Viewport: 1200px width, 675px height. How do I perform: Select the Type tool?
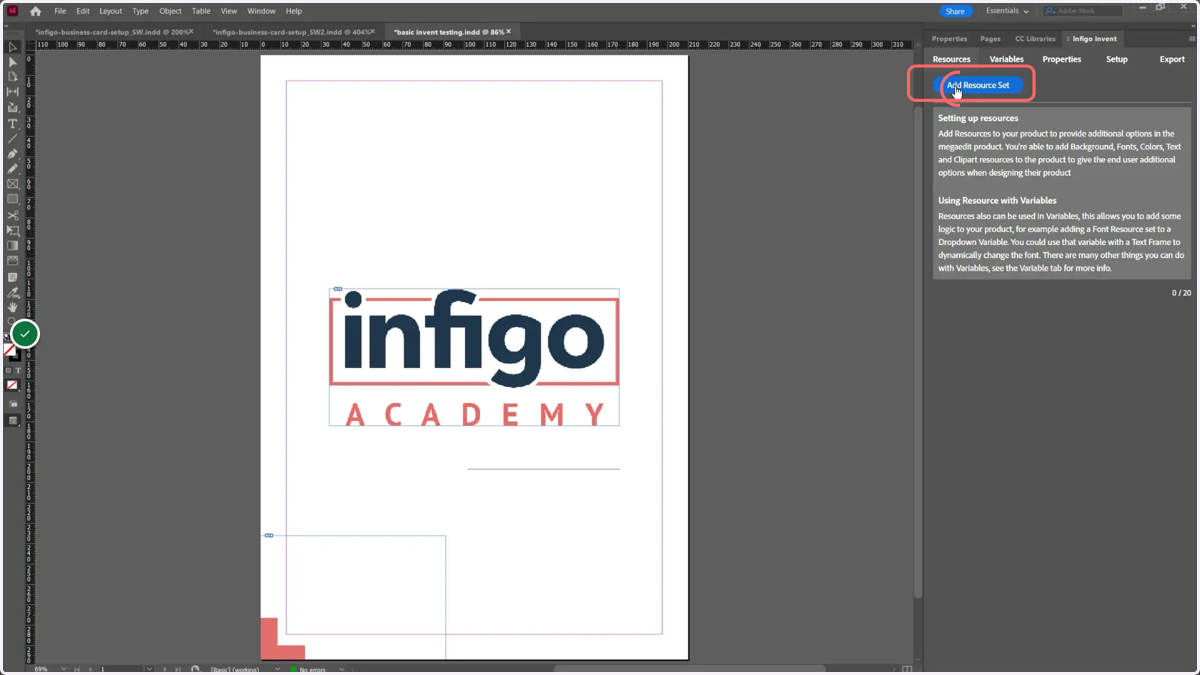coord(13,124)
